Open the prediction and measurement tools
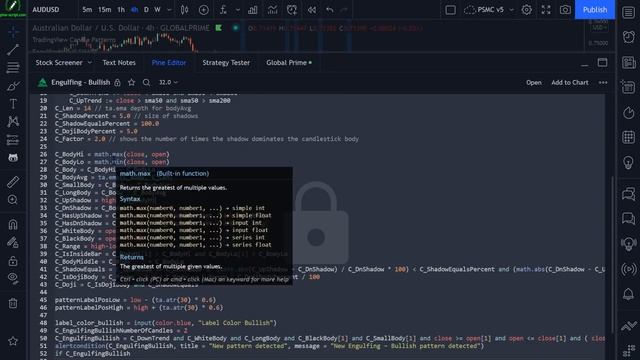The height and width of the screenshot is (360, 640). (x=13, y=140)
